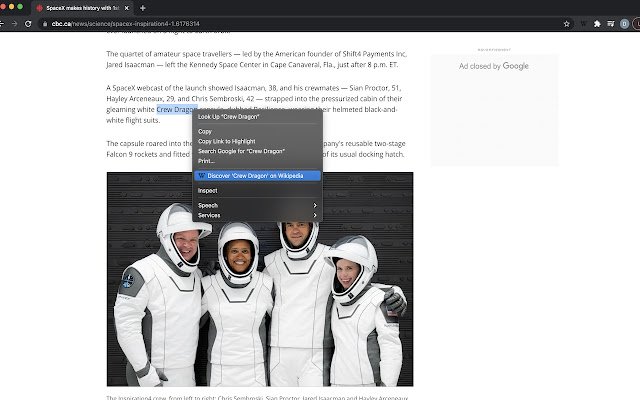Viewport: 640px width, 400px height.
Task: Click the "Ad closed by Google" box
Action: pos(494,110)
